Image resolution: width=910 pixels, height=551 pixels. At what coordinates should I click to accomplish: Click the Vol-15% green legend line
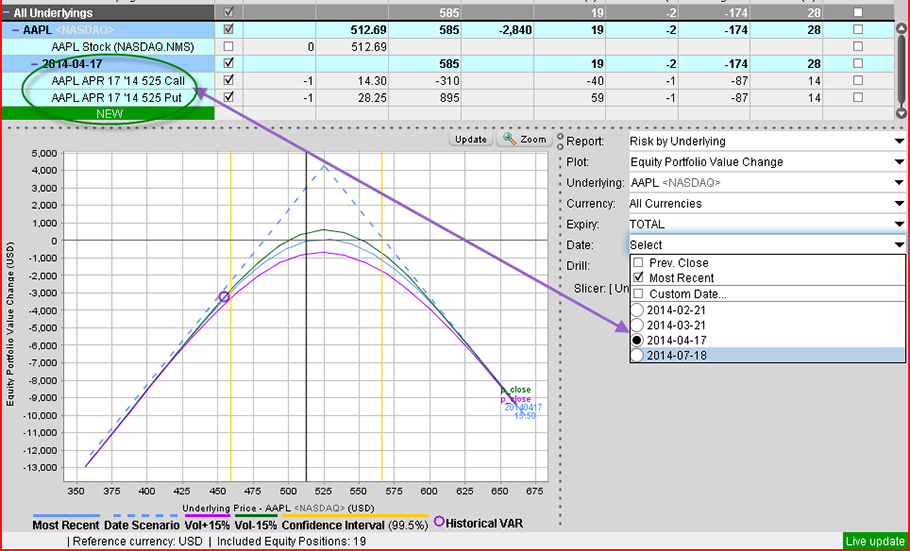(256, 516)
